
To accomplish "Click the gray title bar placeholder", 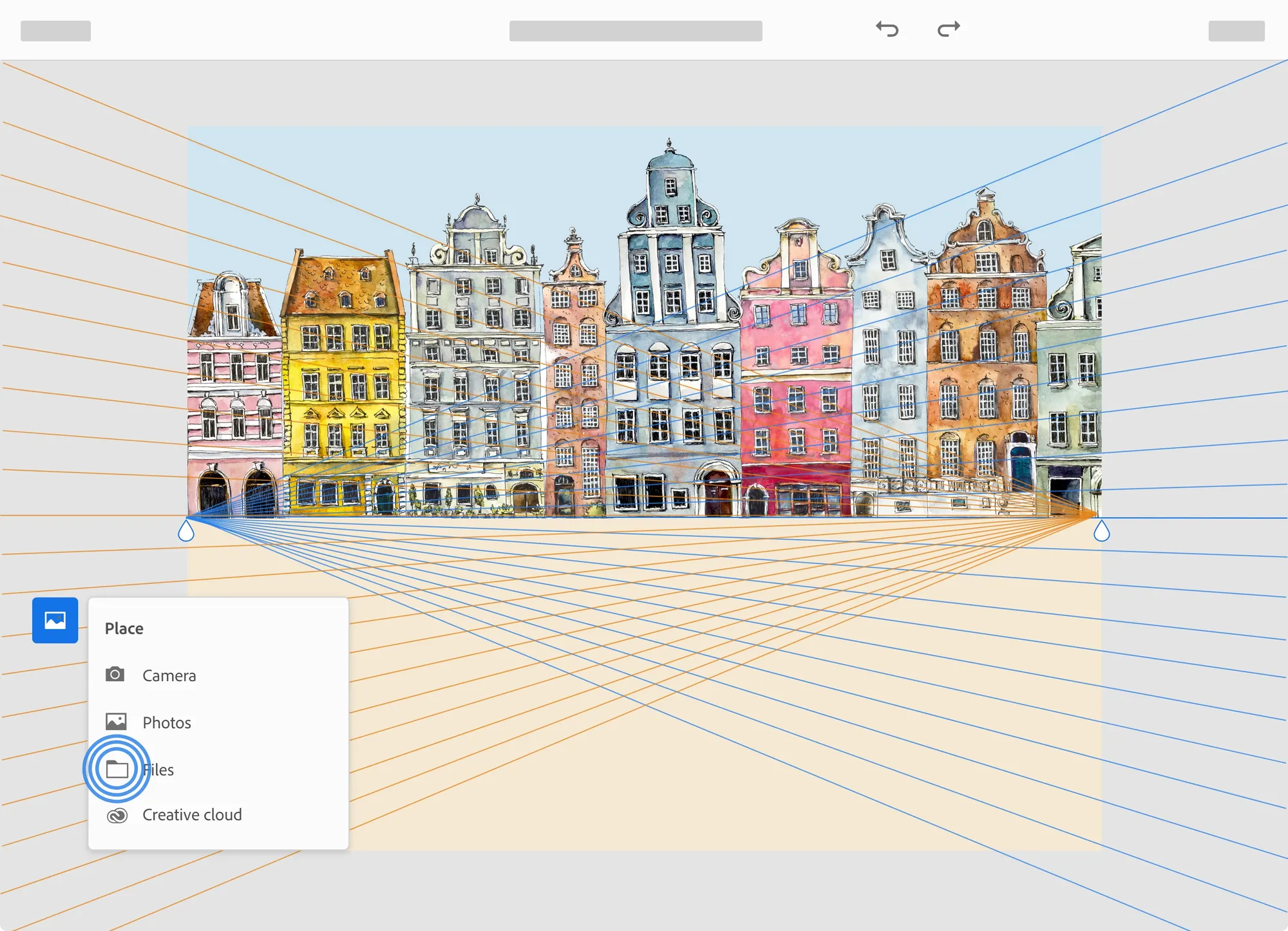I will point(636,31).
